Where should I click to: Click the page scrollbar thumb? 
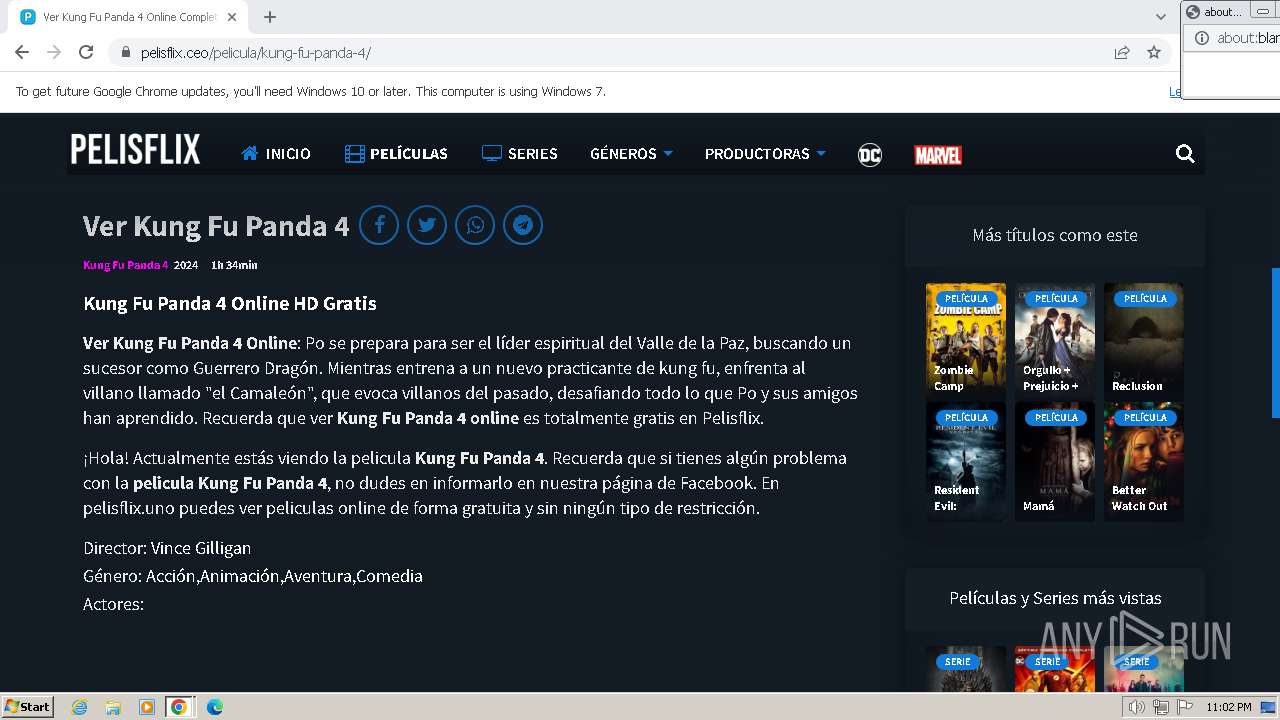point(1275,342)
